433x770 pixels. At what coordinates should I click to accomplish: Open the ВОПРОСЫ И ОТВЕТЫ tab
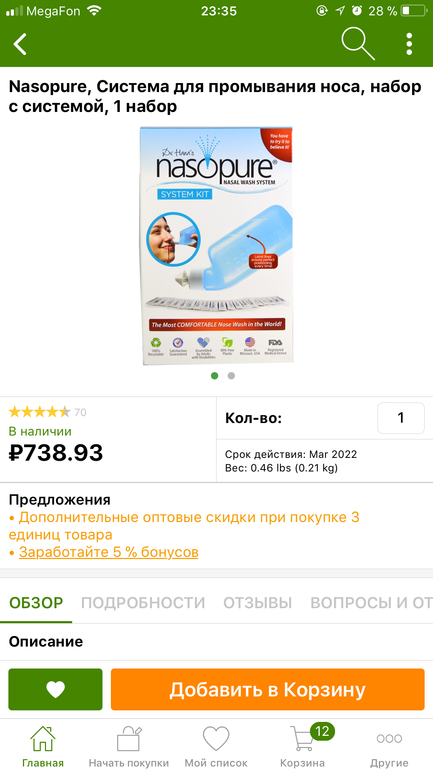pos(372,603)
